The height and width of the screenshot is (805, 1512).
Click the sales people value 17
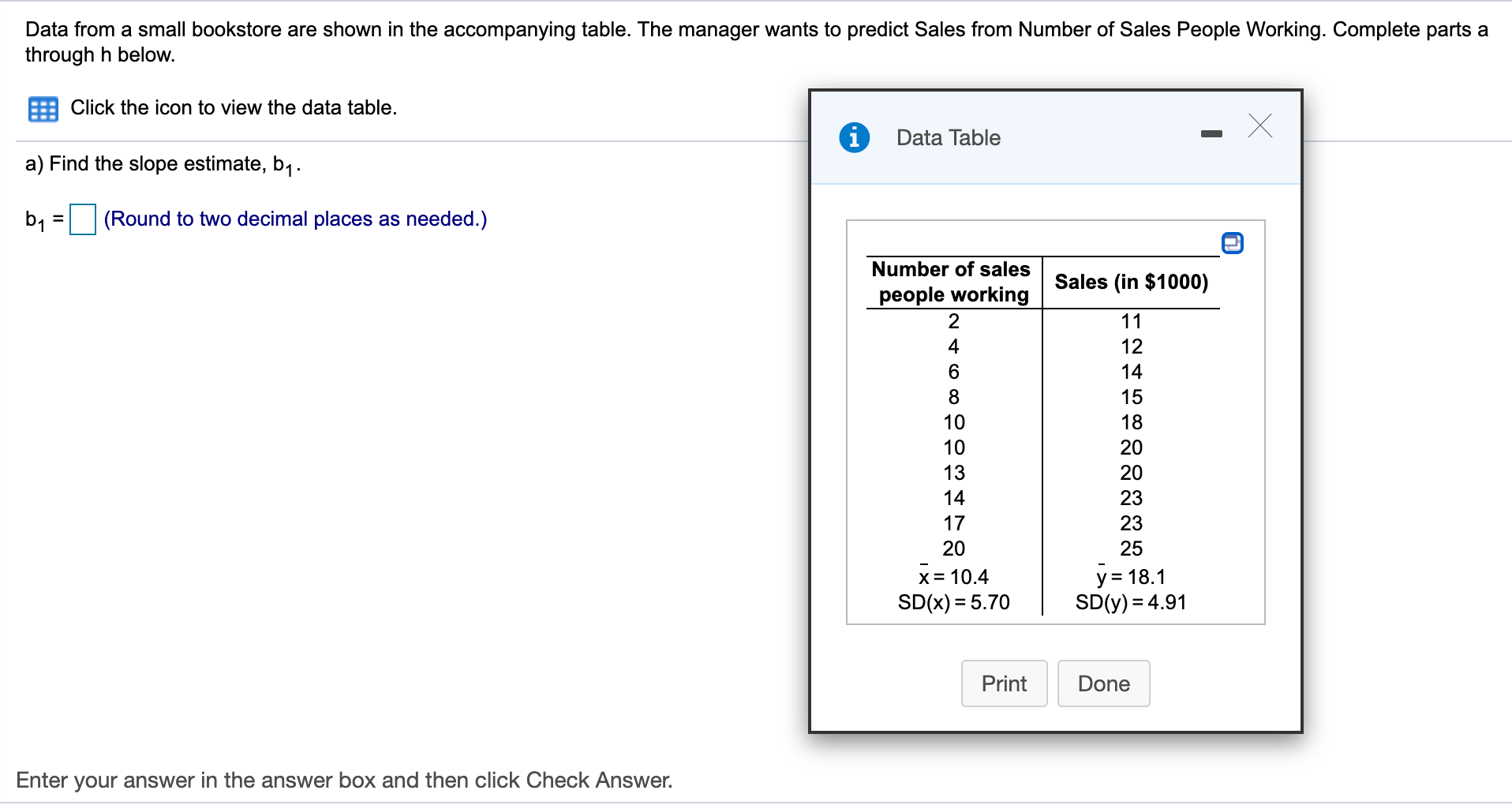click(953, 523)
